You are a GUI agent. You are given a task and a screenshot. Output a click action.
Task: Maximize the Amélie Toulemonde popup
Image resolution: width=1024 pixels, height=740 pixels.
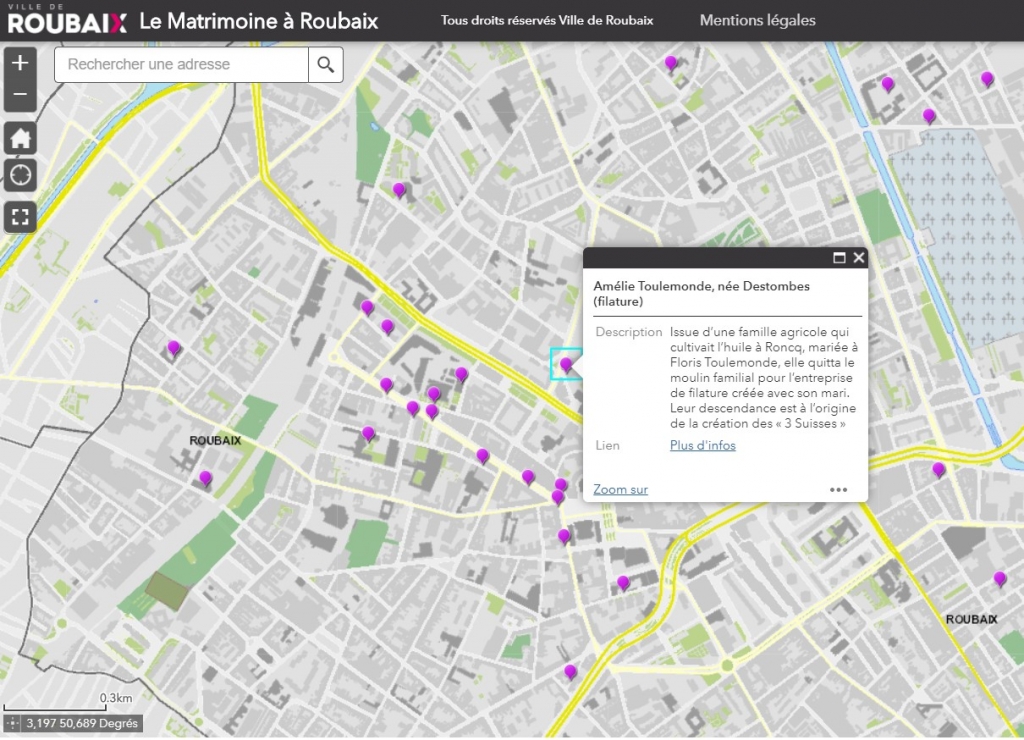[839, 257]
